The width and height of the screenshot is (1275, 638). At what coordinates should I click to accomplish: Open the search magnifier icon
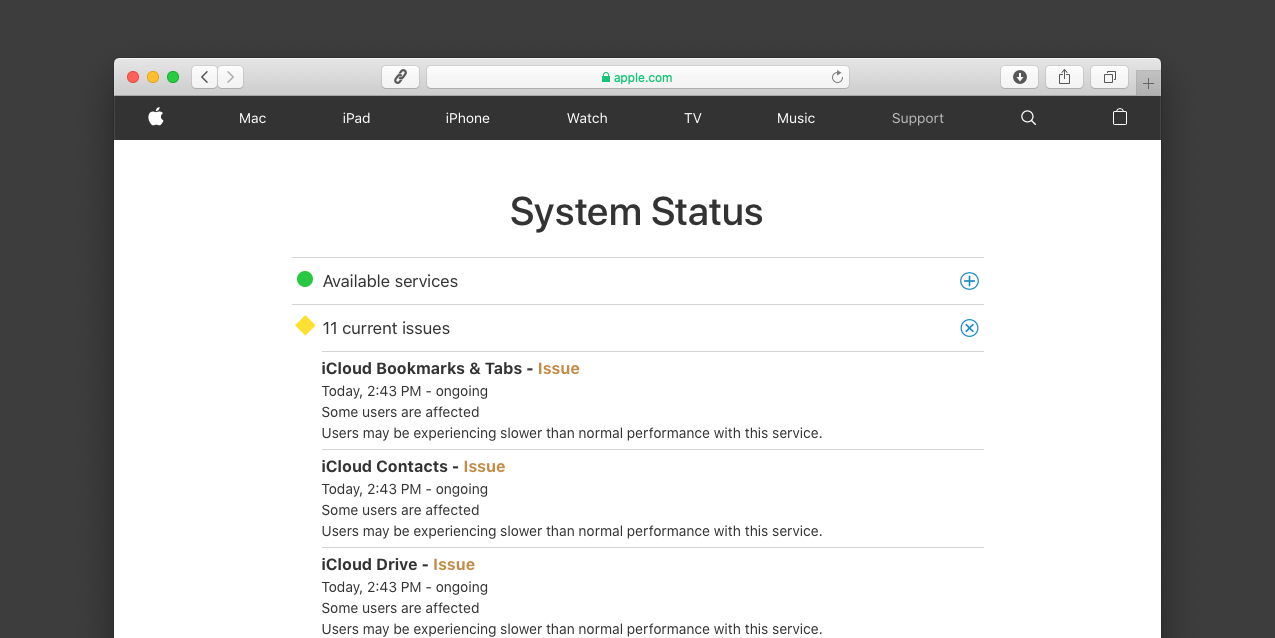pyautogui.click(x=1028, y=118)
